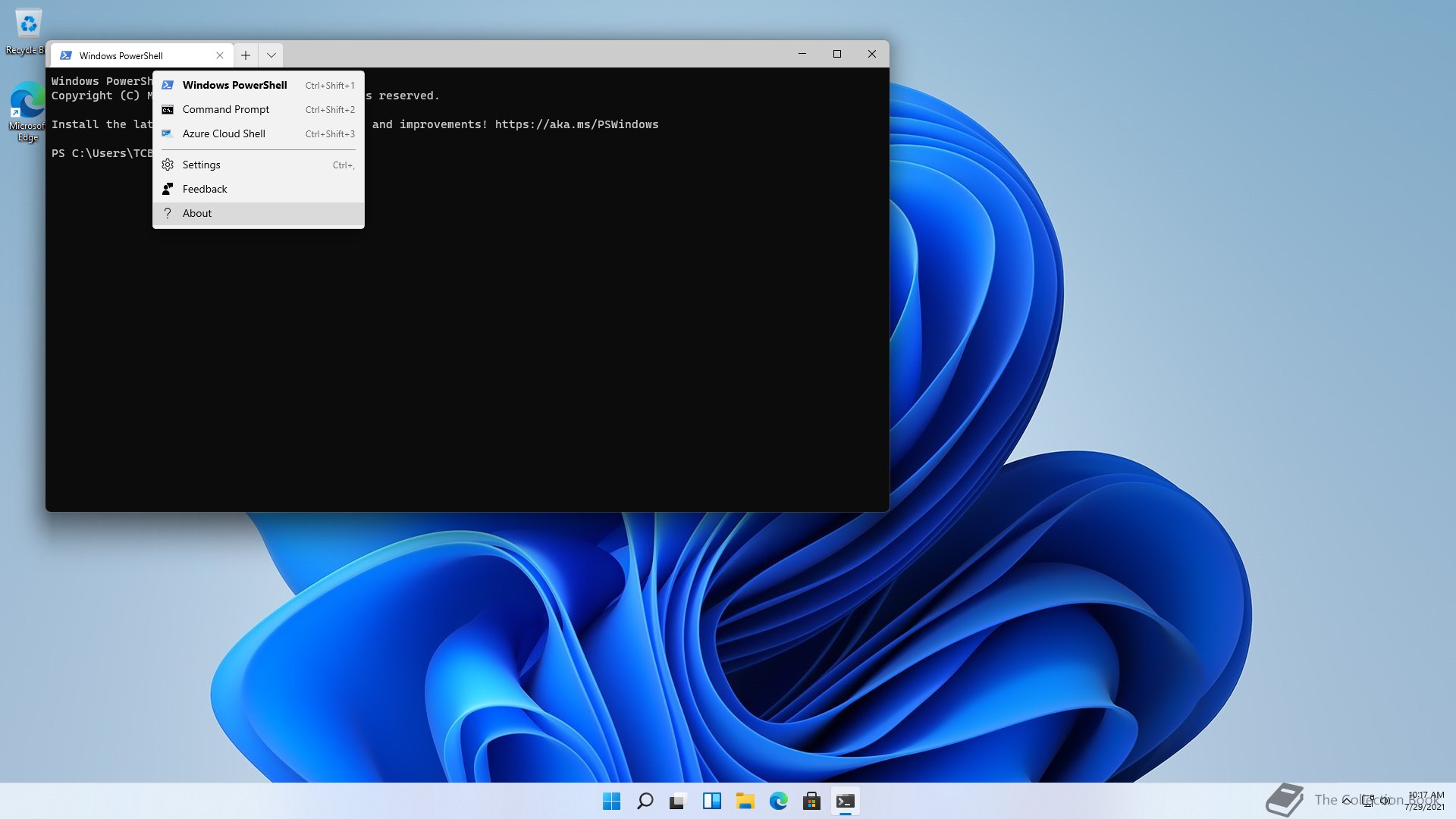Click the Settings gear icon in menu

coord(168,165)
